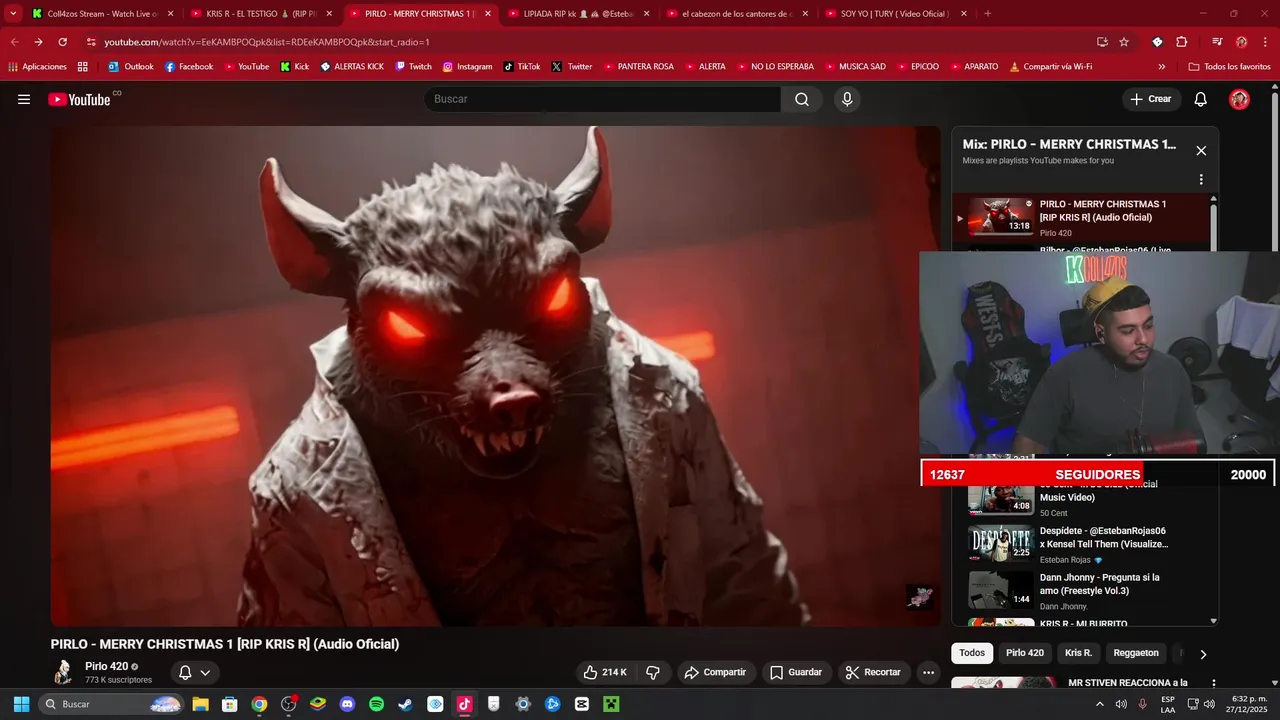Image resolution: width=1280 pixels, height=720 pixels.
Task: Show more bookmarks overflow chevron
Action: [1161, 67]
